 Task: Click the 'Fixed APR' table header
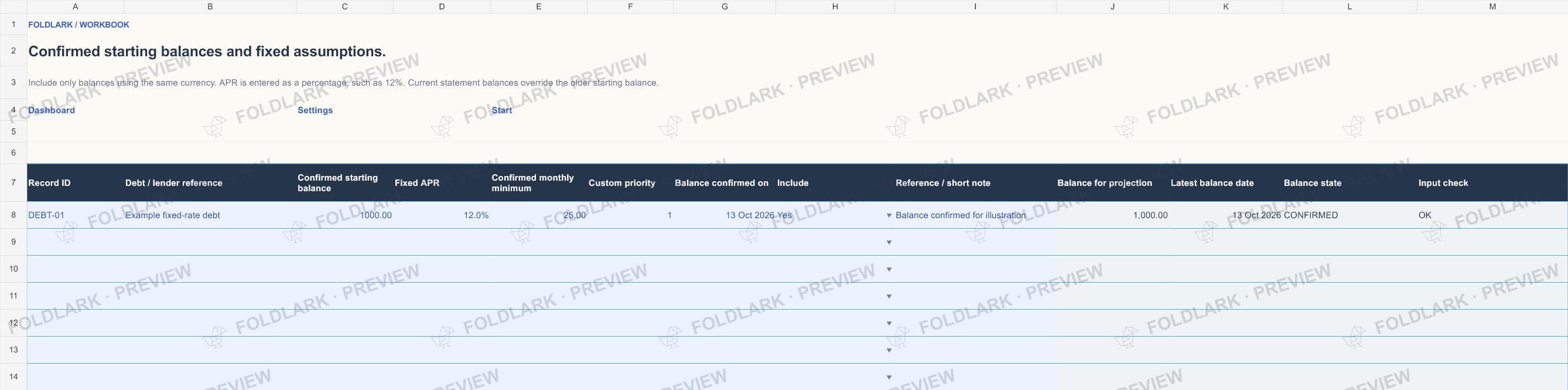click(442, 183)
